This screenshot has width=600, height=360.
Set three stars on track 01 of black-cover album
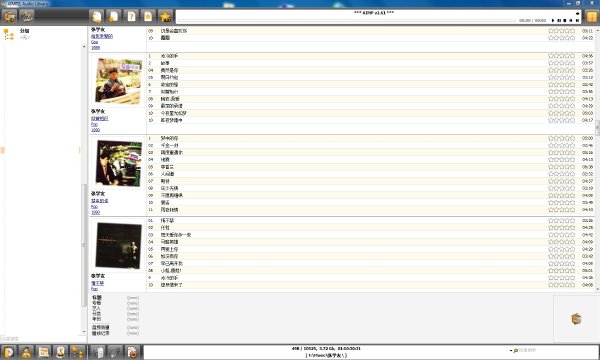pyautogui.click(x=562, y=221)
